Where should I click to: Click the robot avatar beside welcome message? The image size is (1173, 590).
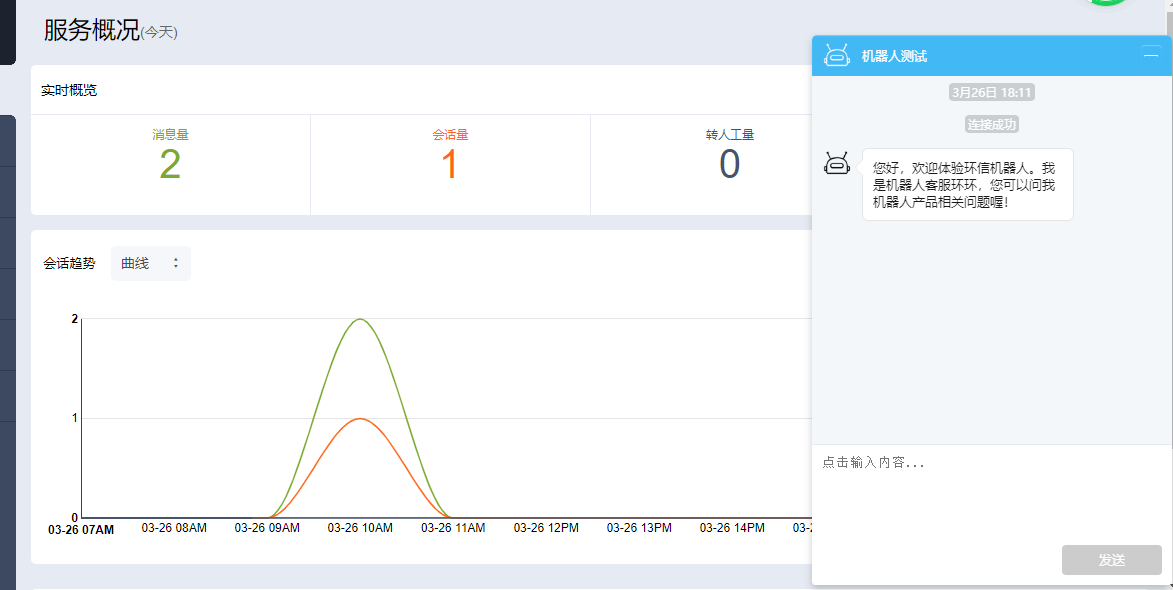pyautogui.click(x=837, y=164)
